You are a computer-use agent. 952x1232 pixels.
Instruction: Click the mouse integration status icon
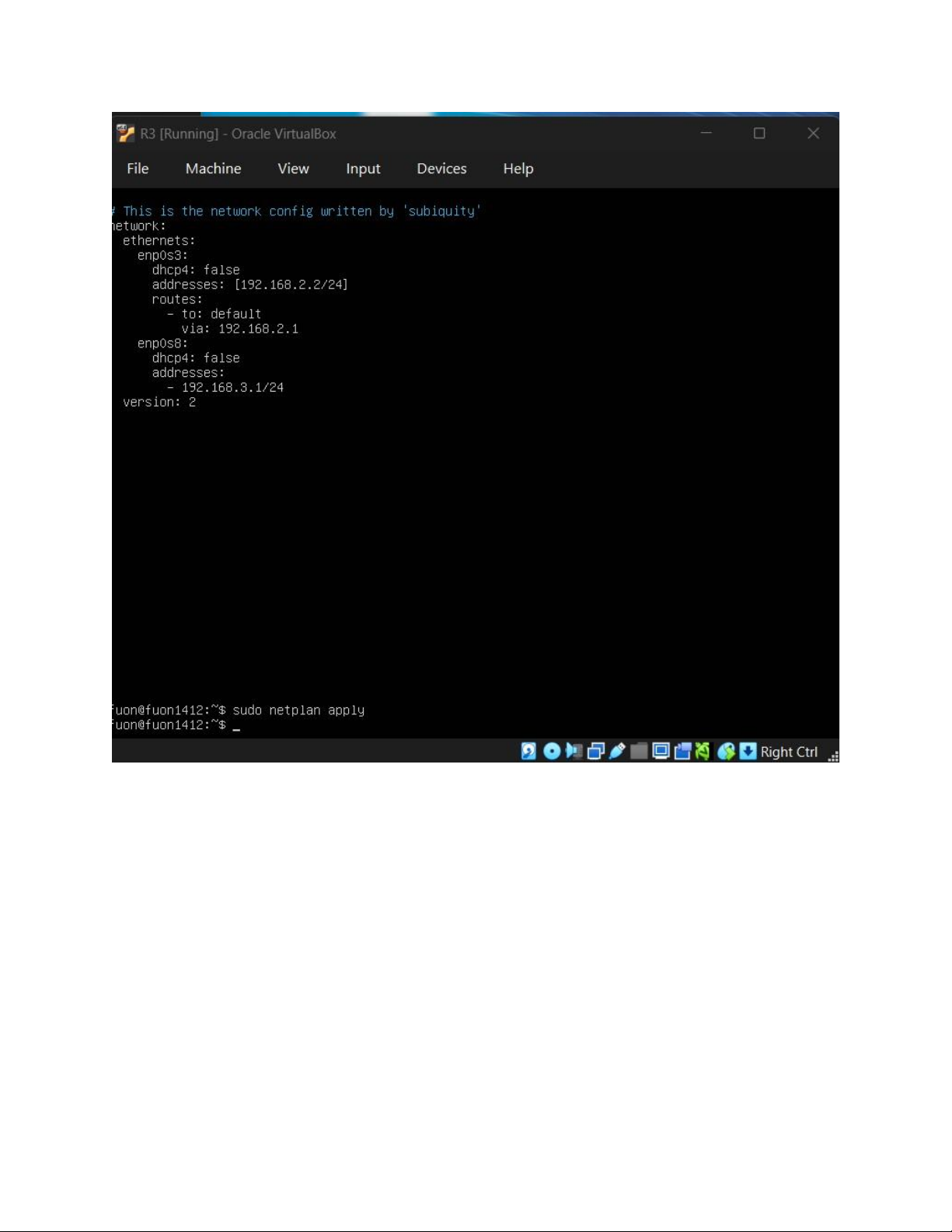[726, 751]
